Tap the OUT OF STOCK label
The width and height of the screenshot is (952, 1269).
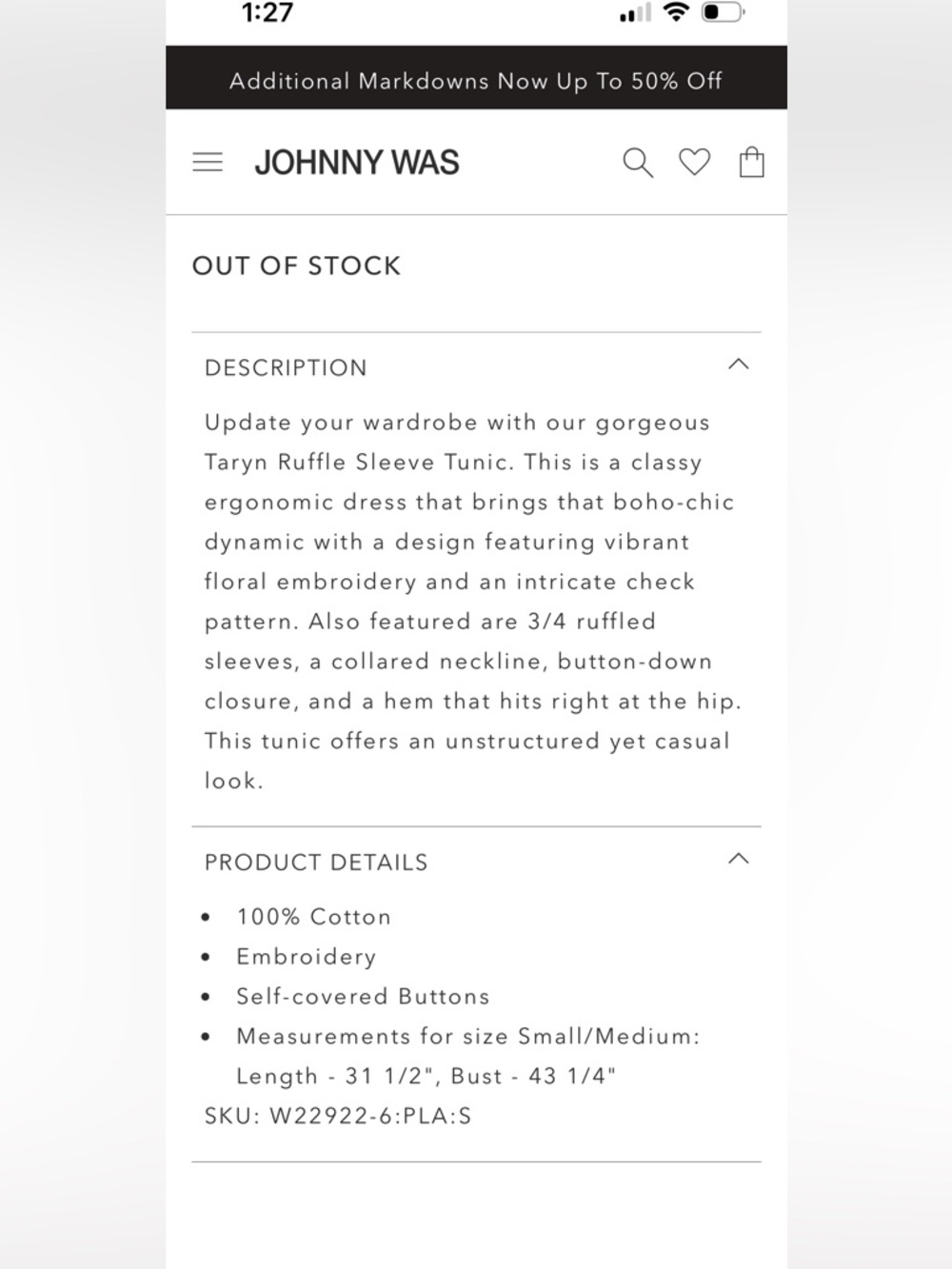point(297,266)
